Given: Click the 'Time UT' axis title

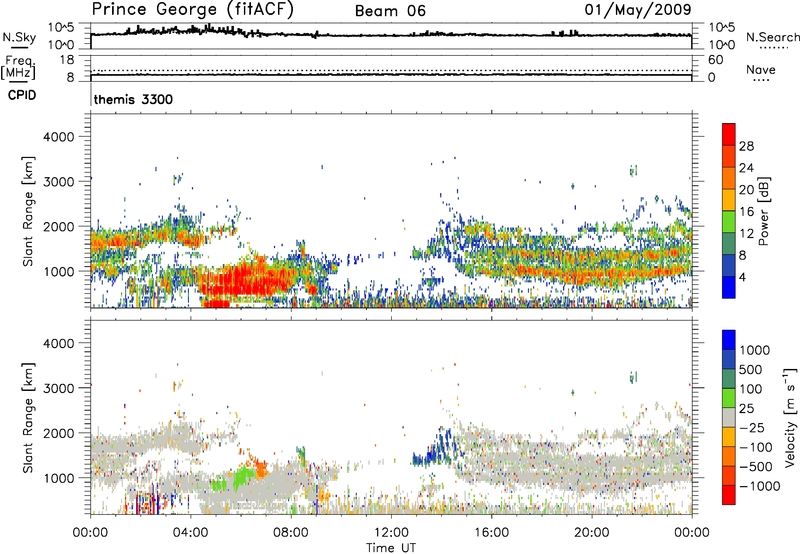Looking at the screenshot, I should tap(391, 548).
